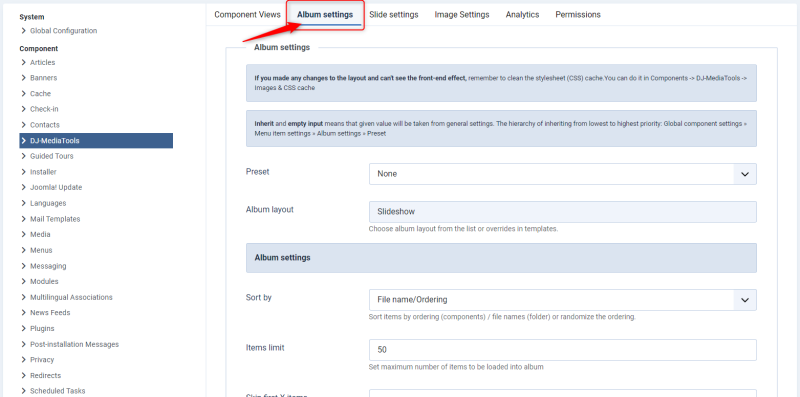
Task: Click the chevron icon beside News Feeds
Action: pyautogui.click(x=23, y=312)
